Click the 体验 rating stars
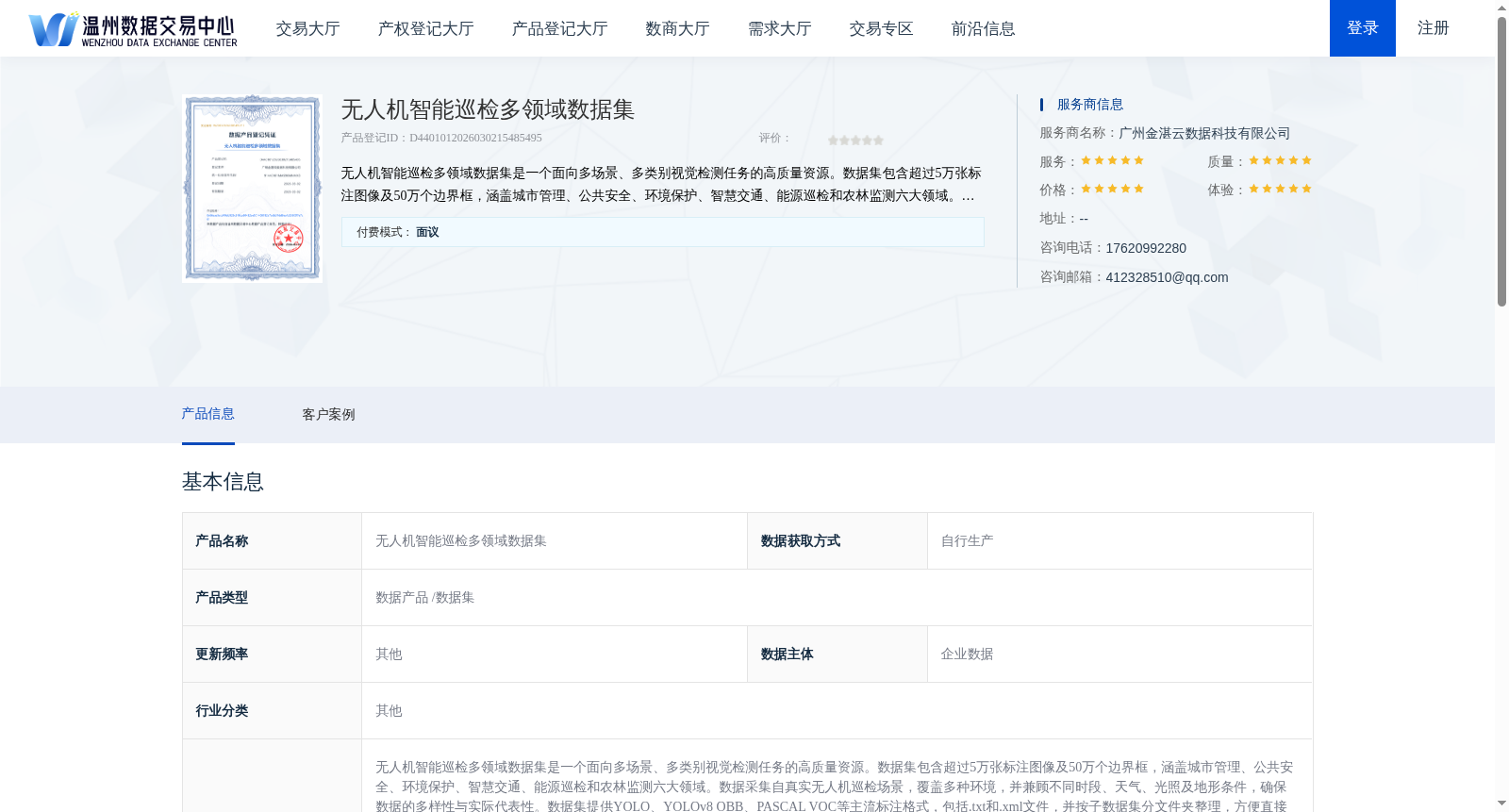Image resolution: width=1509 pixels, height=812 pixels. coord(1280,189)
